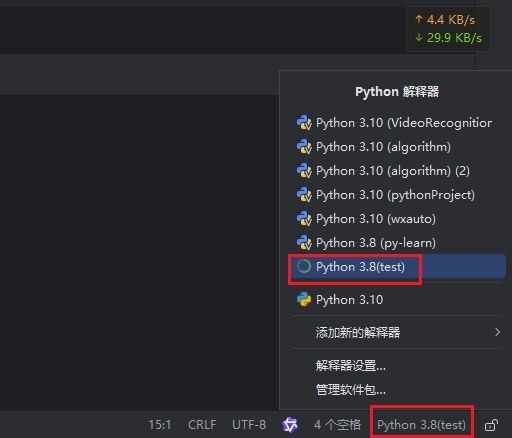Toggle read-only lock icon in status bar

[491, 425]
